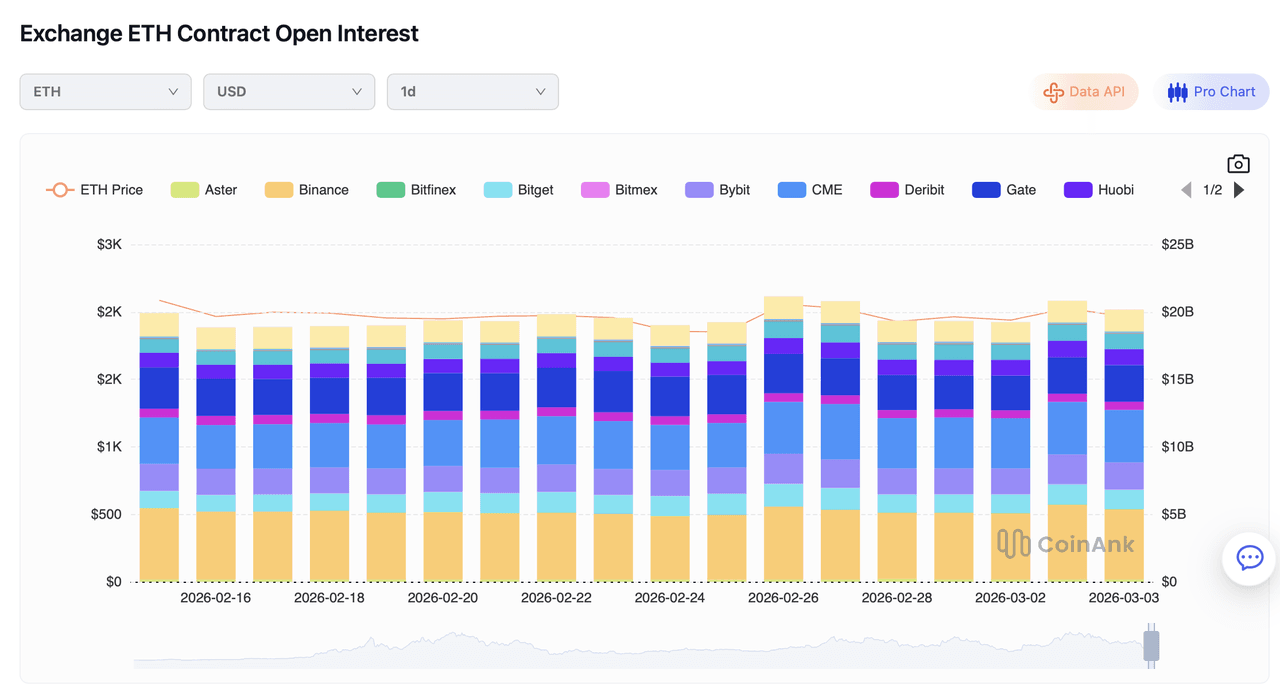The height and width of the screenshot is (693, 1280).
Task: Select Huobi legend entry
Action: point(1099,190)
